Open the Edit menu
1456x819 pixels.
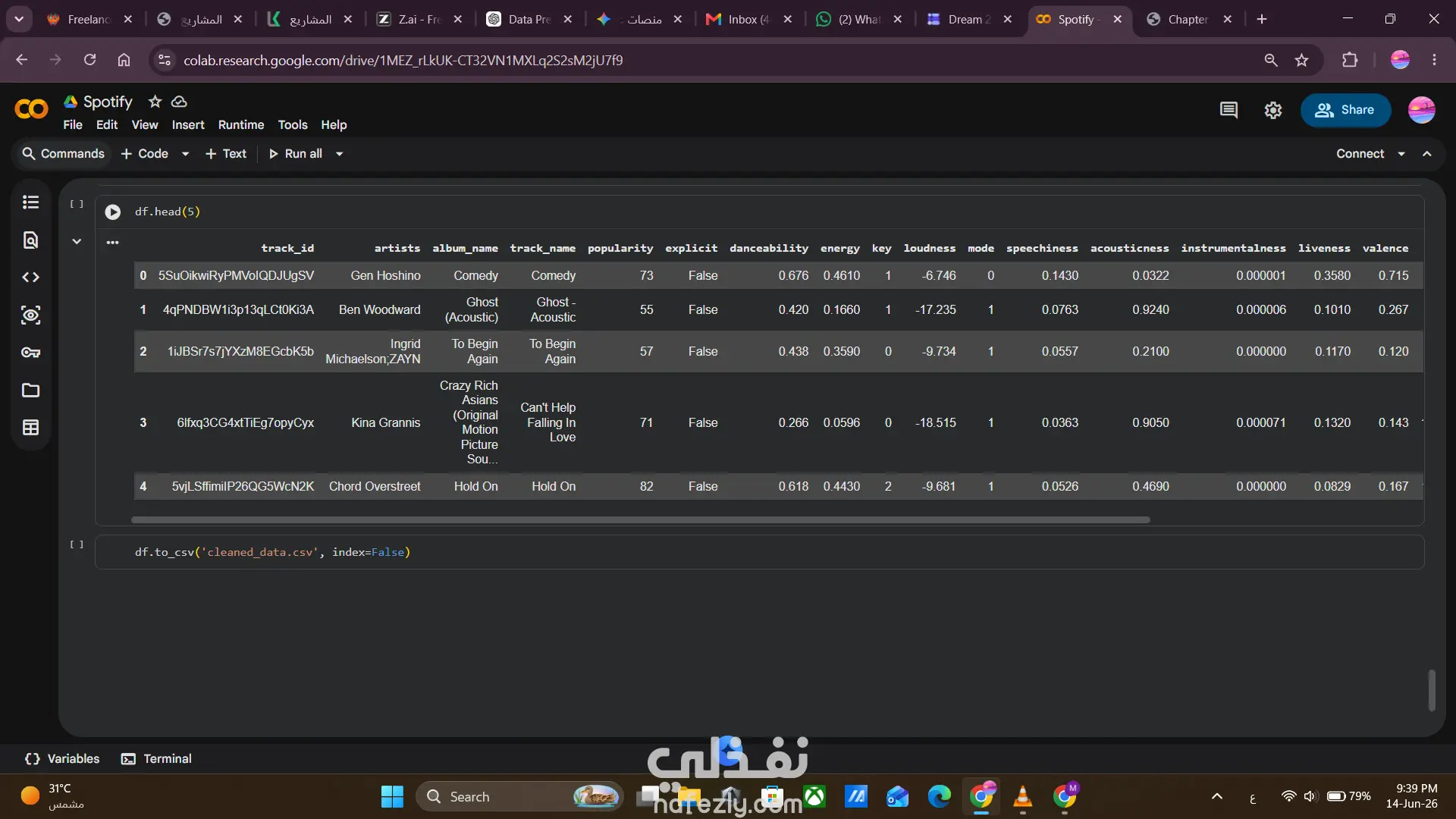107,125
